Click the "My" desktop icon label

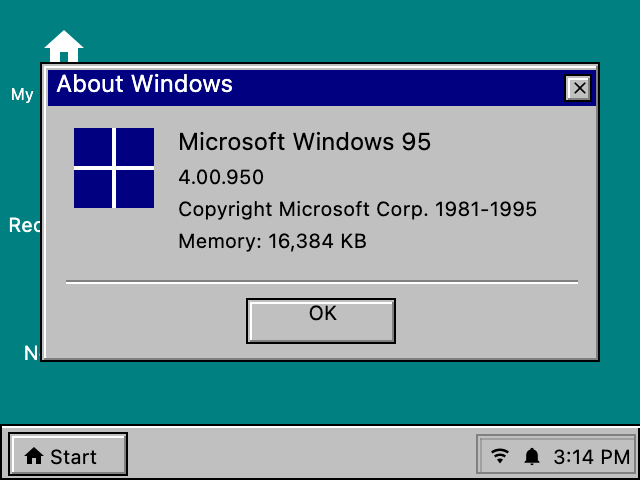pyautogui.click(x=22, y=95)
